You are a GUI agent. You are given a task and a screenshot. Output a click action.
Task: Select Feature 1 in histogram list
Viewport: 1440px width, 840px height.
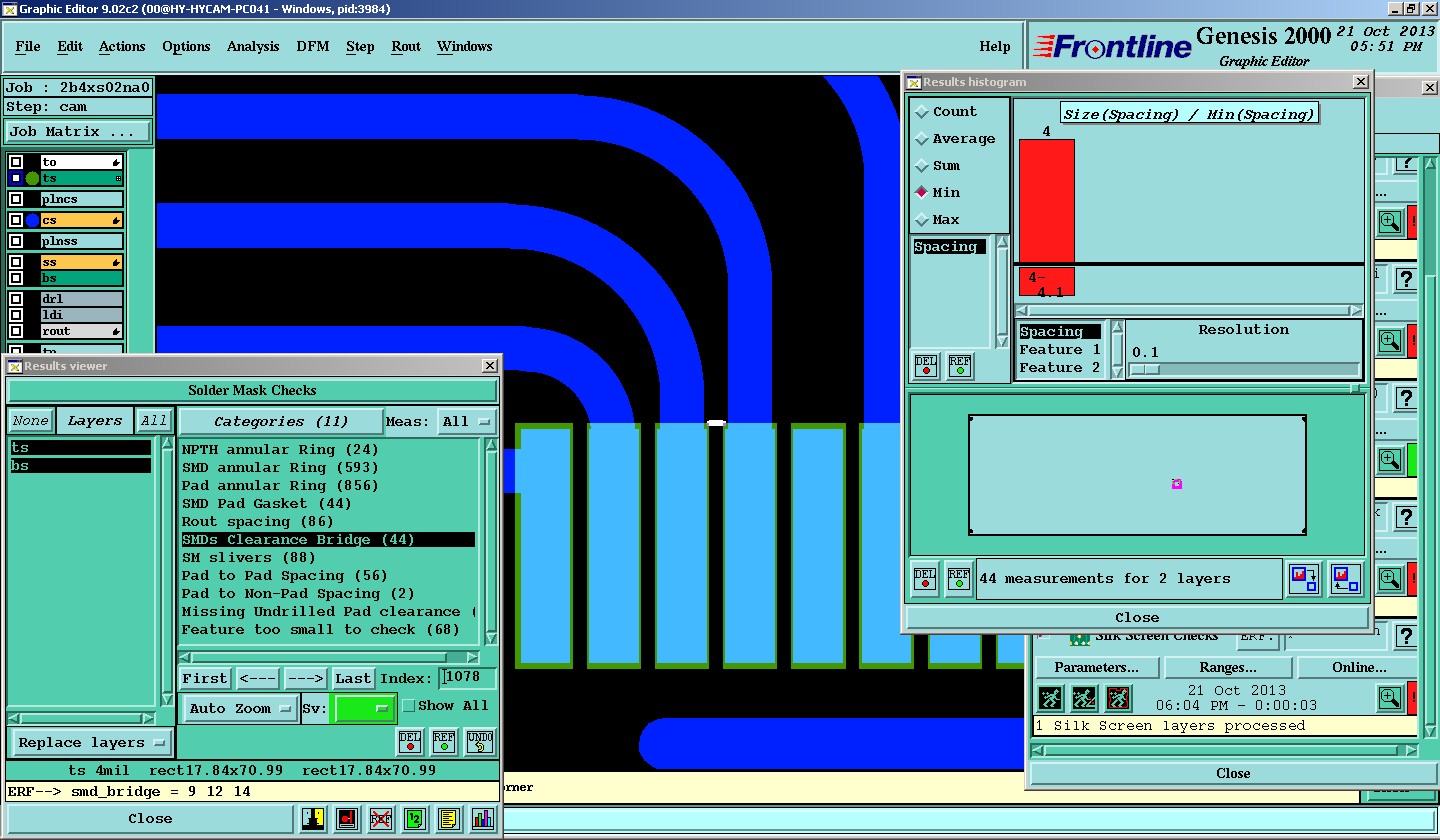coord(1060,350)
